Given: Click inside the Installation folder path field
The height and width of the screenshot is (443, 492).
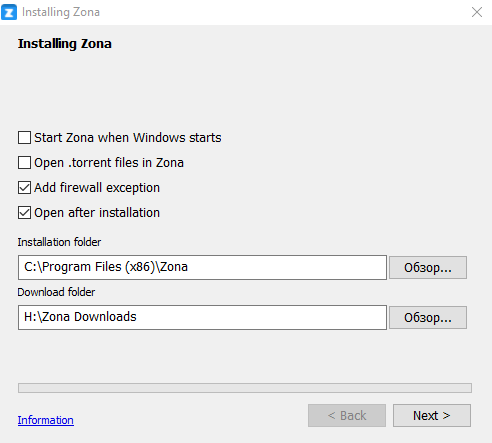Looking at the screenshot, I should (x=202, y=267).
